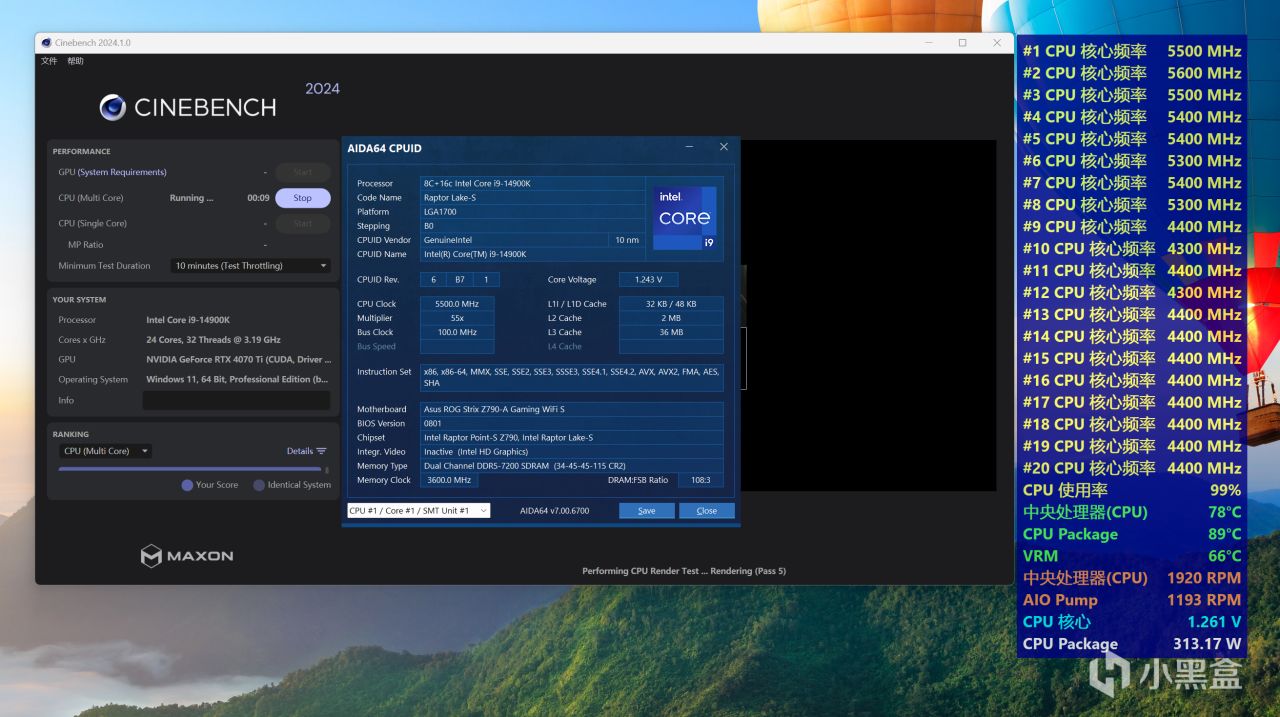The height and width of the screenshot is (717, 1280).
Task: Minimize the Cinebench window
Action: pyautogui.click(x=928, y=43)
